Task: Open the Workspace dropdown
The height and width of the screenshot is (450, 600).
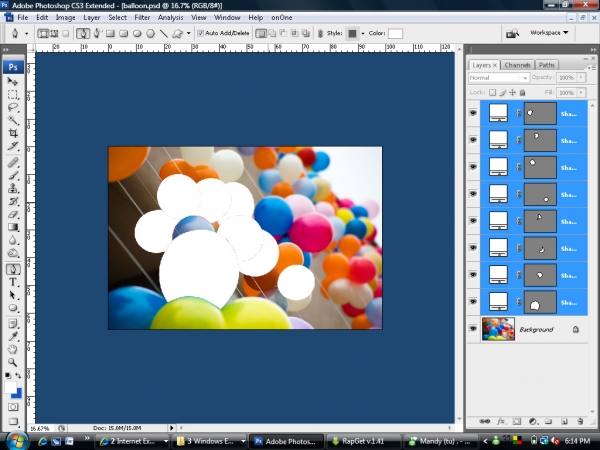Action: (549, 33)
